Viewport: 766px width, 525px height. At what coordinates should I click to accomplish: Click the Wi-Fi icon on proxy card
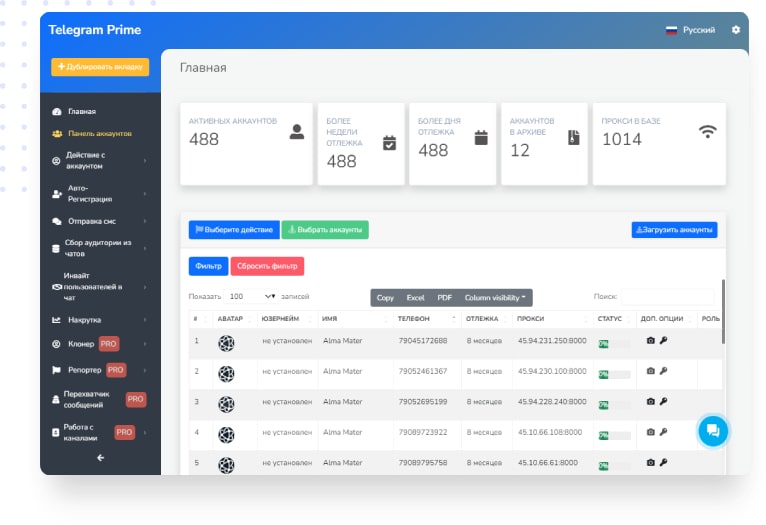pos(708,132)
